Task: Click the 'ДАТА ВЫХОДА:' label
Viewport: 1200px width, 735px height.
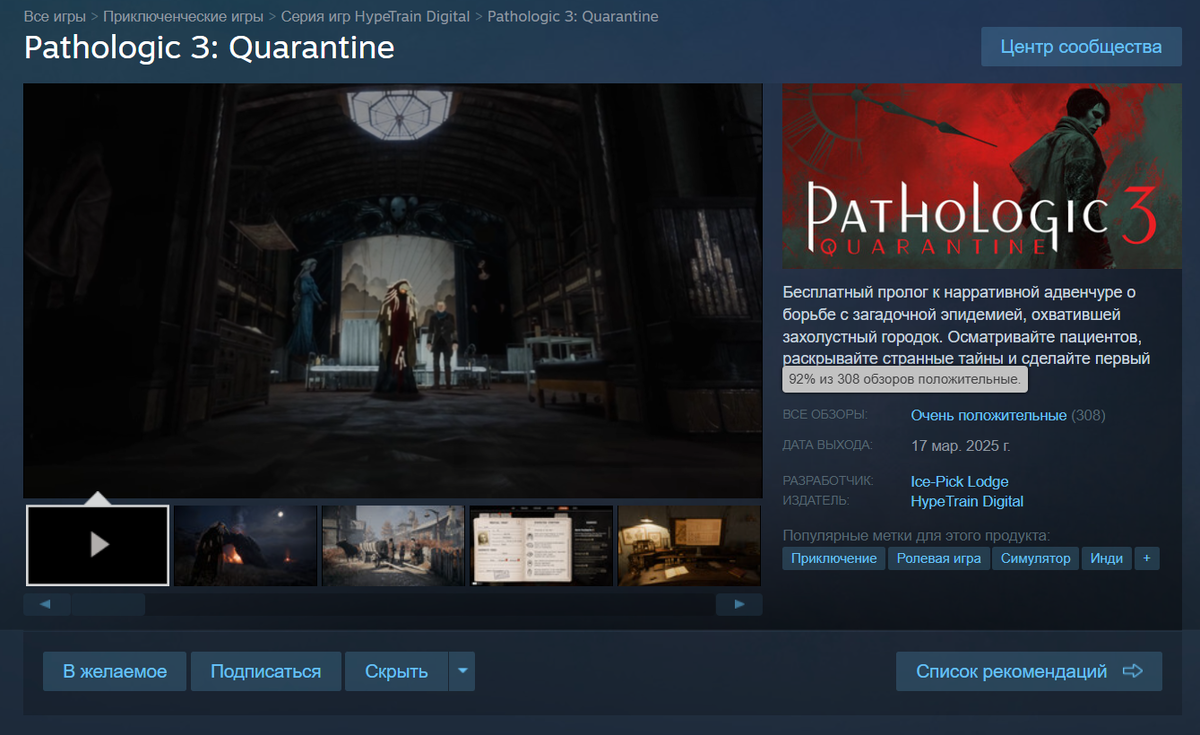Action: pyautogui.click(x=828, y=445)
